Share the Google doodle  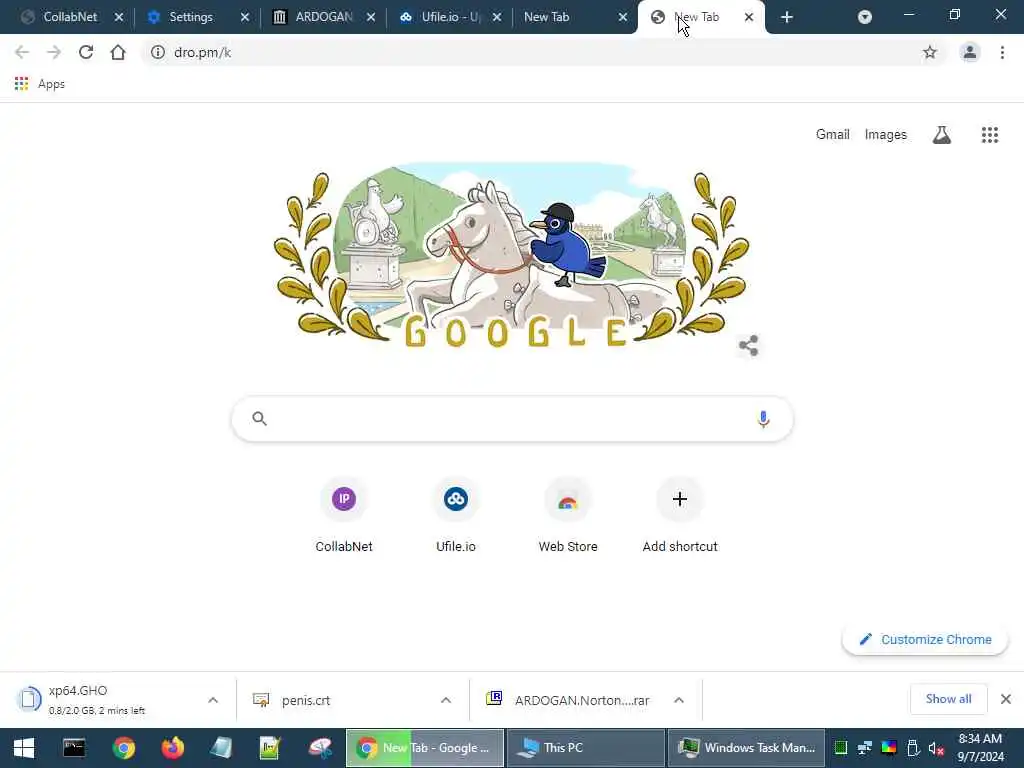[748, 345]
